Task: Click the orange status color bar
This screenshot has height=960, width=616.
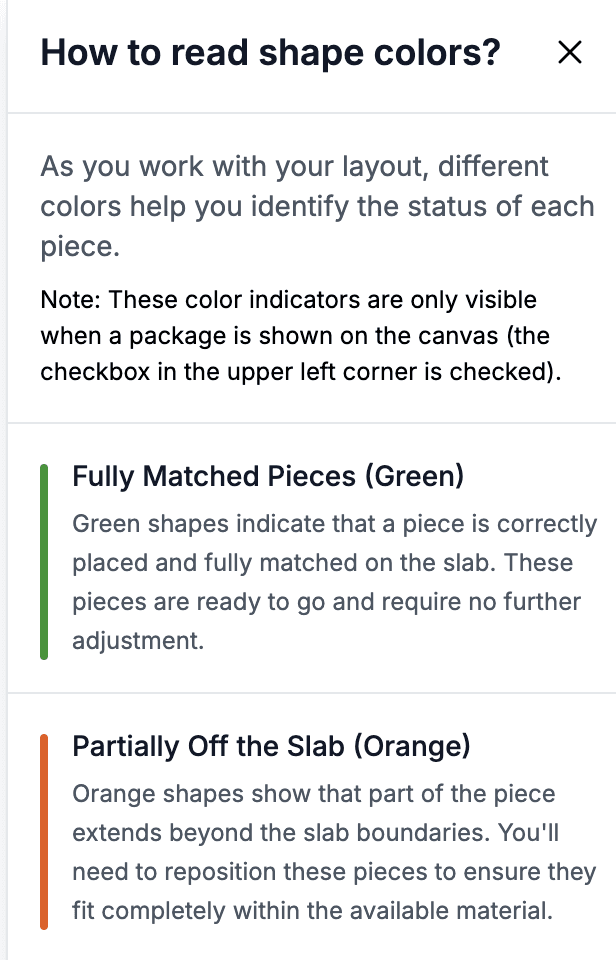Action: point(44,832)
